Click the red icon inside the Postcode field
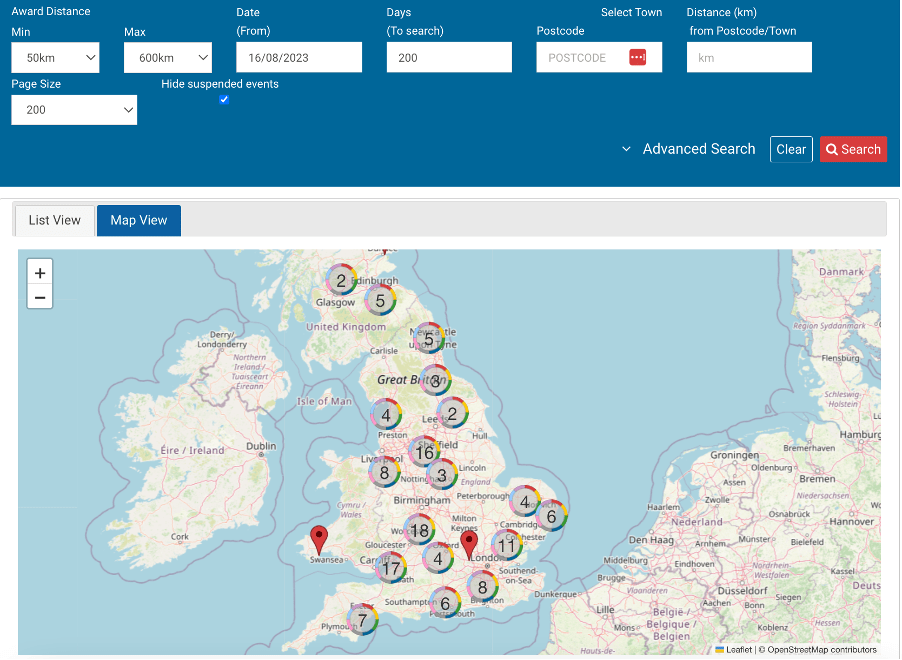The height and width of the screenshot is (660, 902). pyautogui.click(x=637, y=58)
